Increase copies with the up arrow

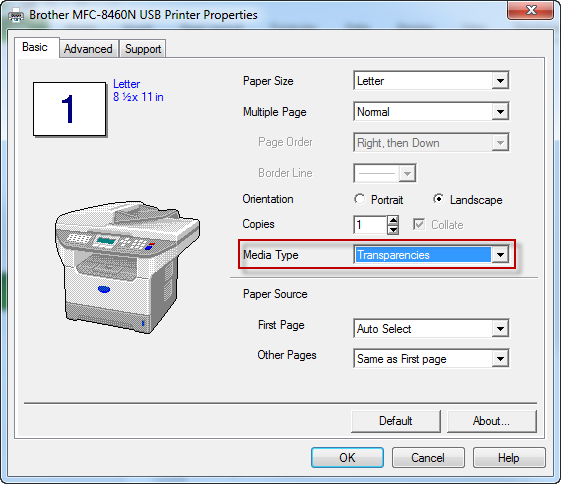point(393,220)
